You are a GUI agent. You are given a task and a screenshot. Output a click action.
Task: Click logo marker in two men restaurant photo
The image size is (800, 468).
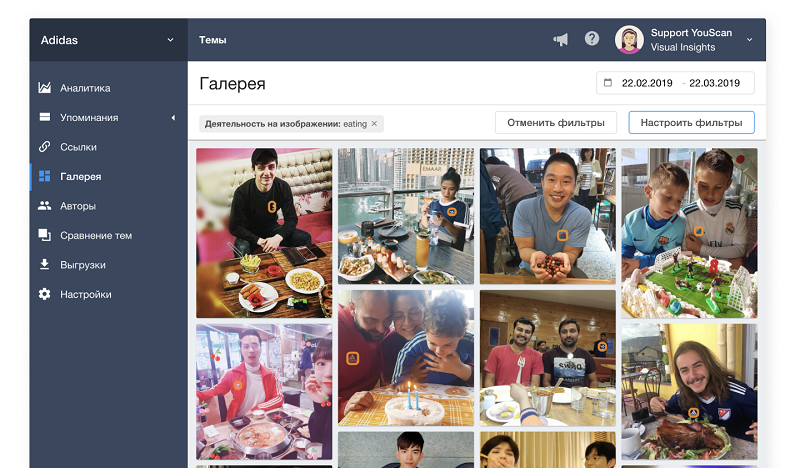pos(602,347)
